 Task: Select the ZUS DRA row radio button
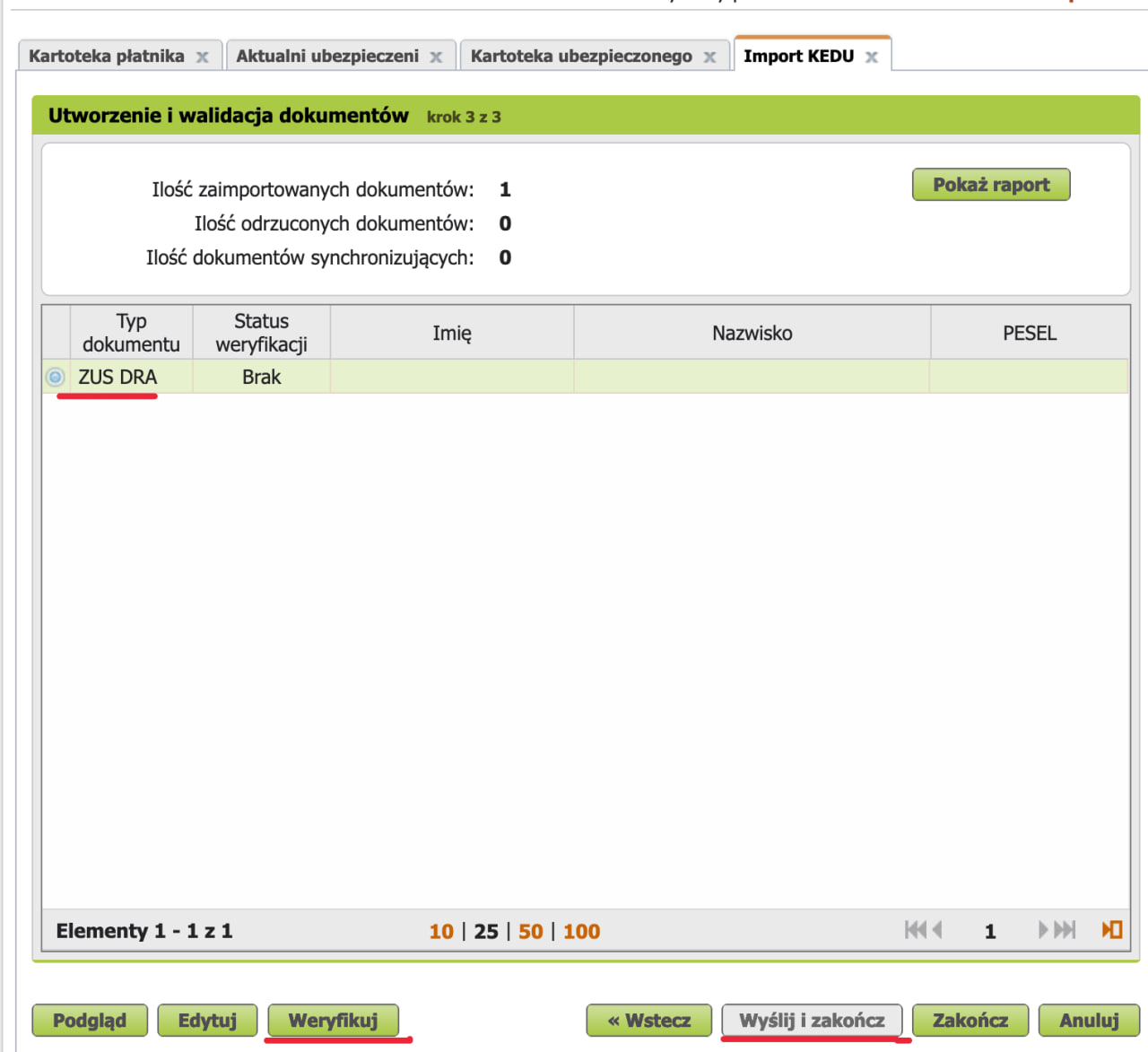56,378
